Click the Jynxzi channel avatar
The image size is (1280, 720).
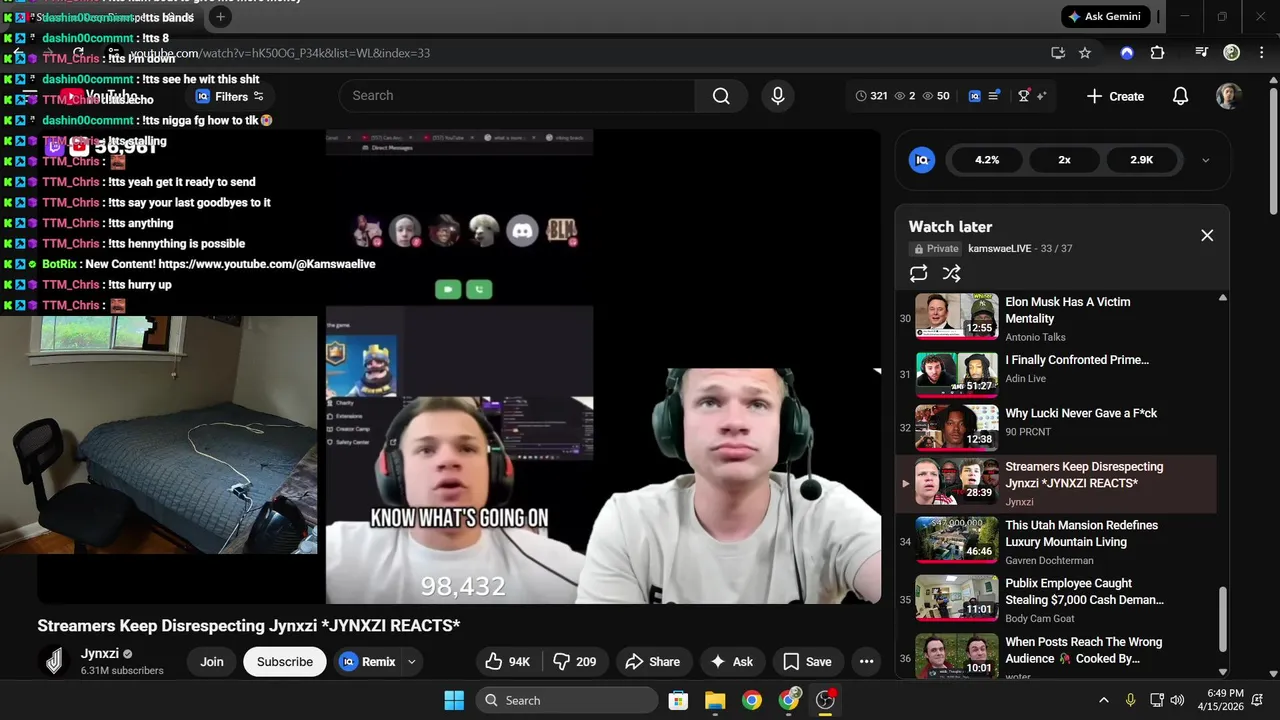tap(55, 662)
